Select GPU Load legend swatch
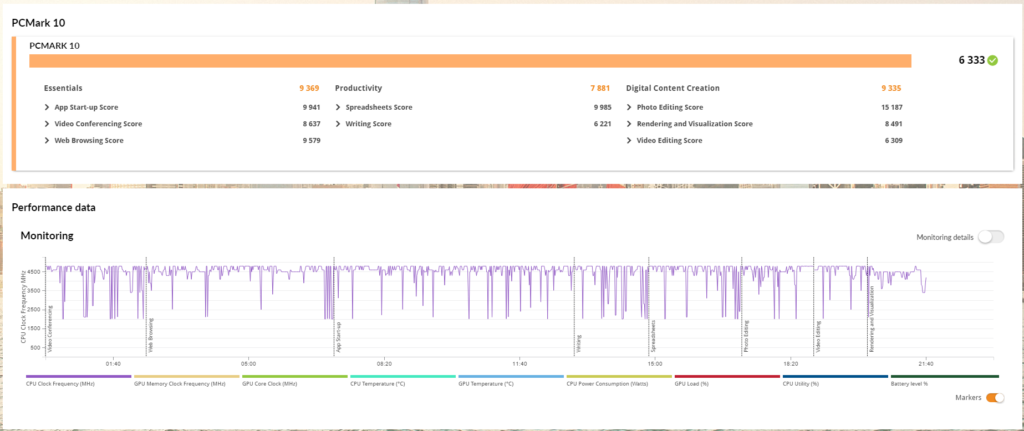1024x431 pixels. (727, 377)
